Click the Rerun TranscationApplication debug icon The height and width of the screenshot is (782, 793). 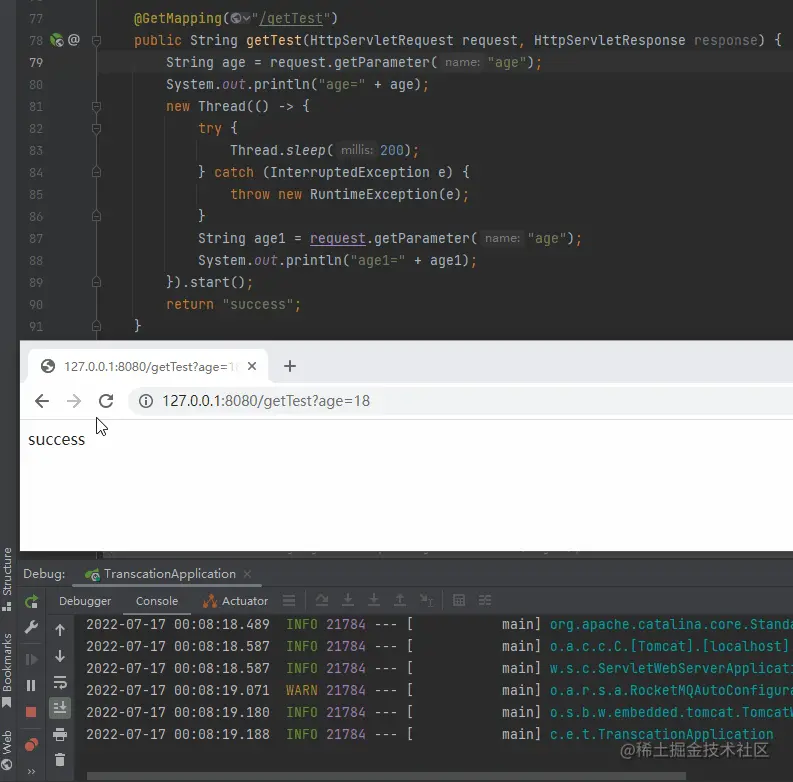31,601
